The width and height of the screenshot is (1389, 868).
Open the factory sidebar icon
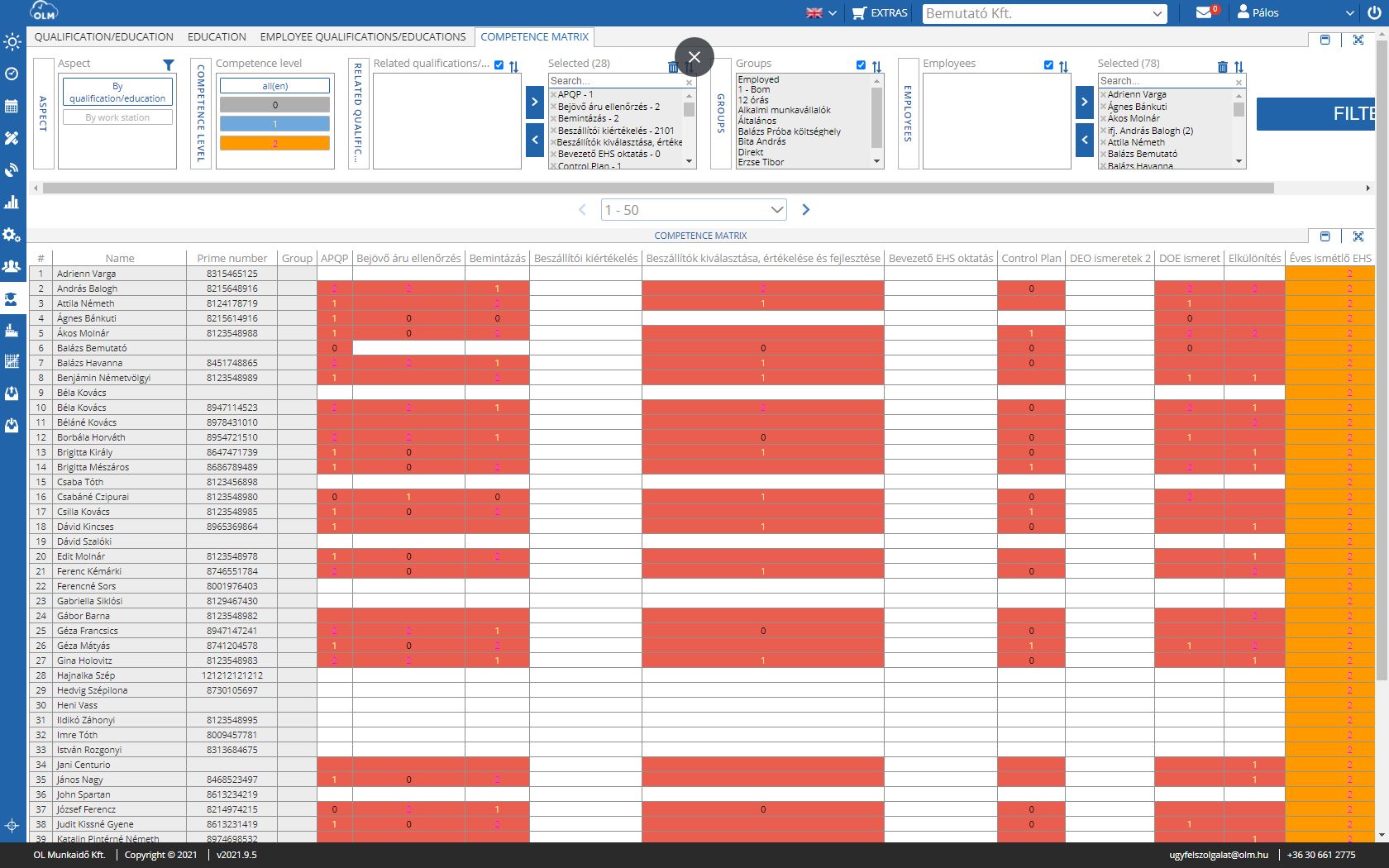[x=12, y=331]
